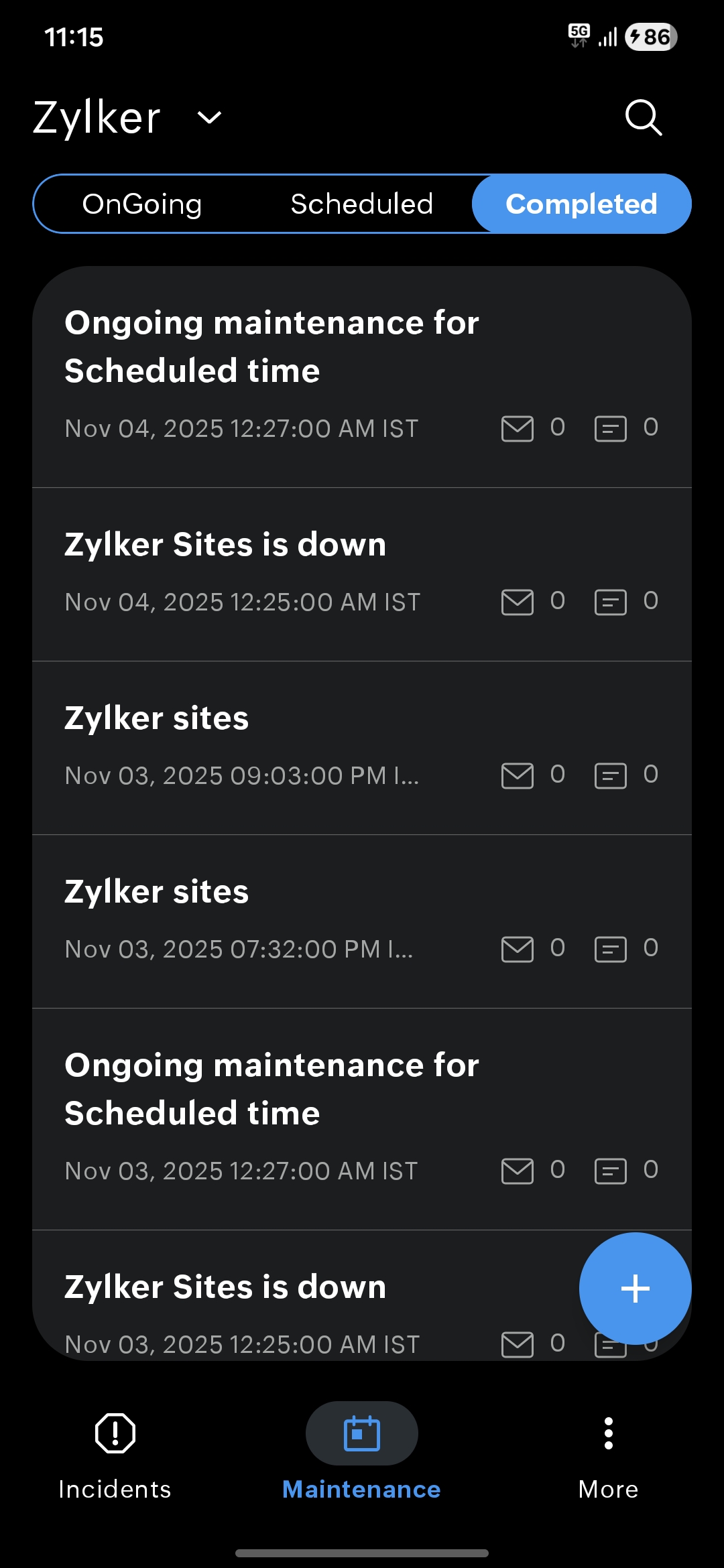Tap email icon on 09:03 PM entry
Image resolution: width=724 pixels, height=1568 pixels.
point(517,775)
